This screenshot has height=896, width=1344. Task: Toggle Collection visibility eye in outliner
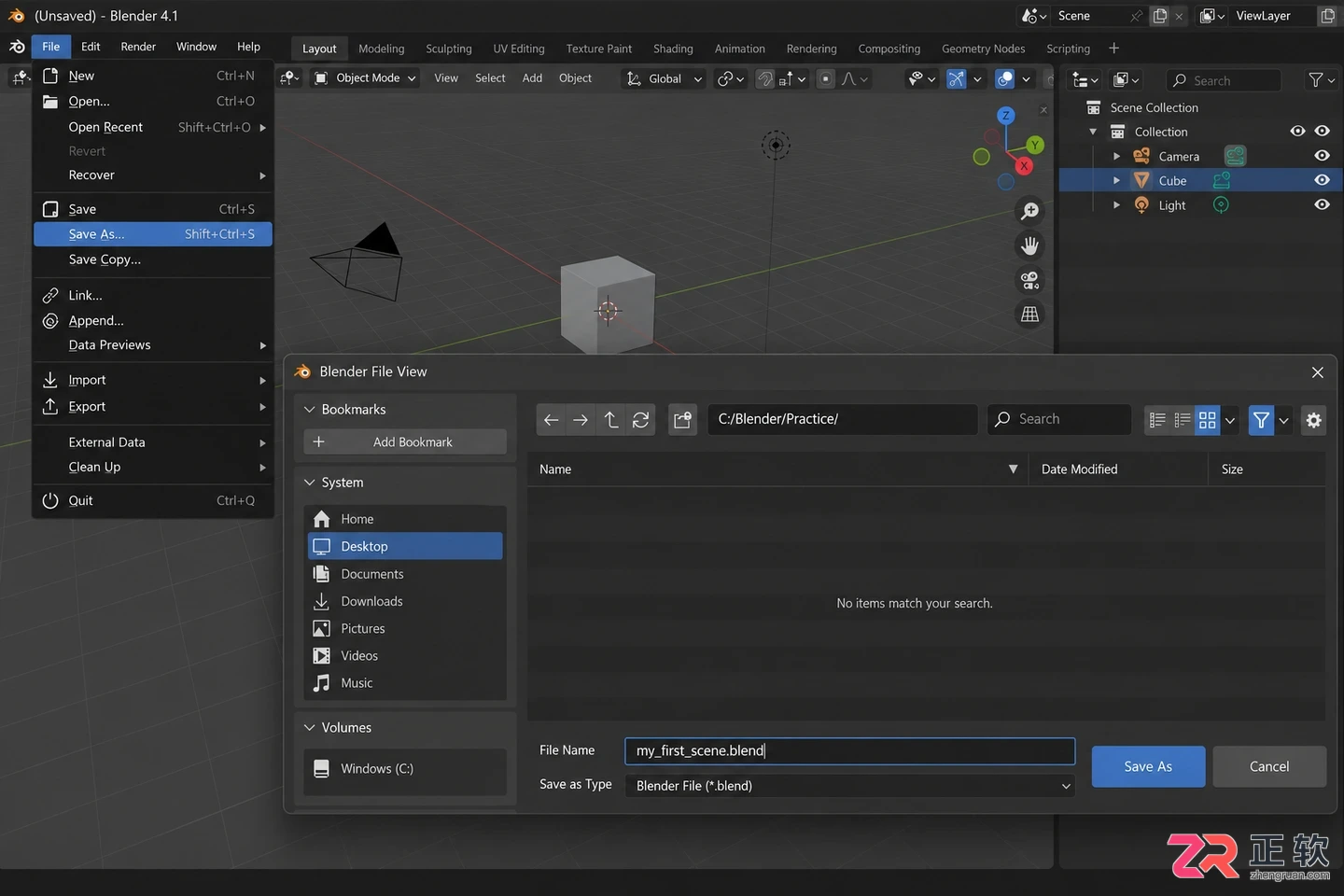[x=1322, y=132]
